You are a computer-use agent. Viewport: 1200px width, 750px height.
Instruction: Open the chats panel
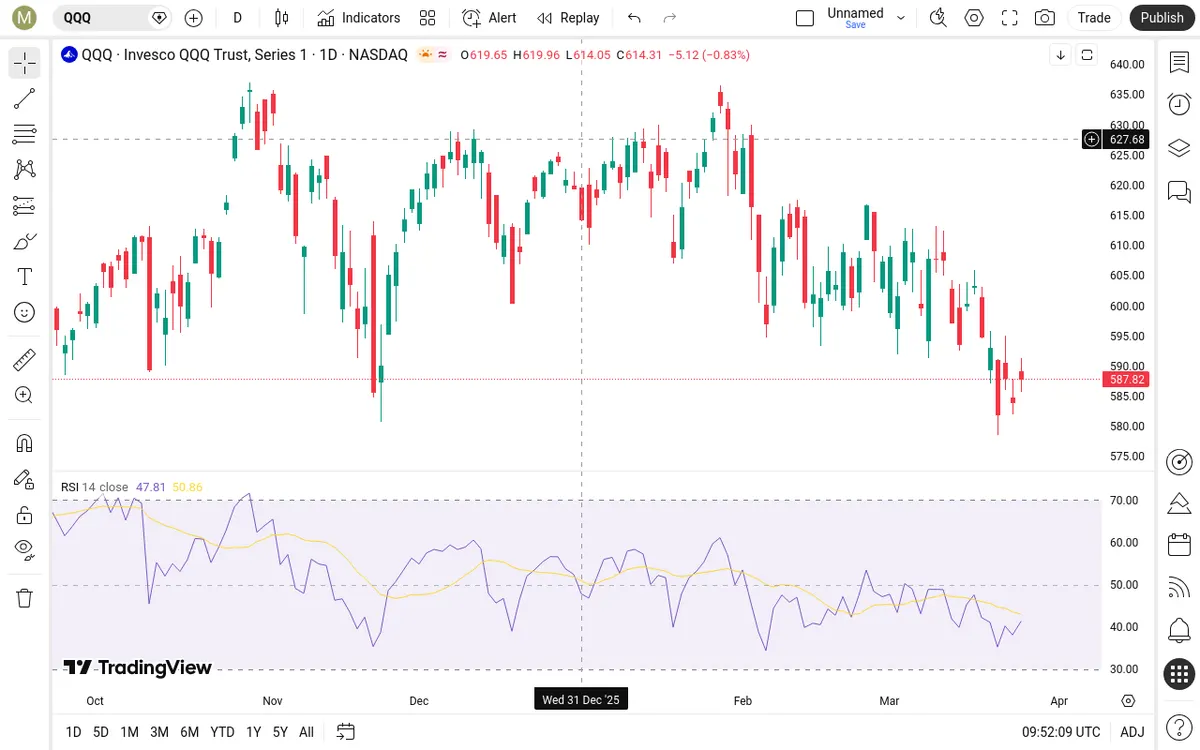(1179, 190)
